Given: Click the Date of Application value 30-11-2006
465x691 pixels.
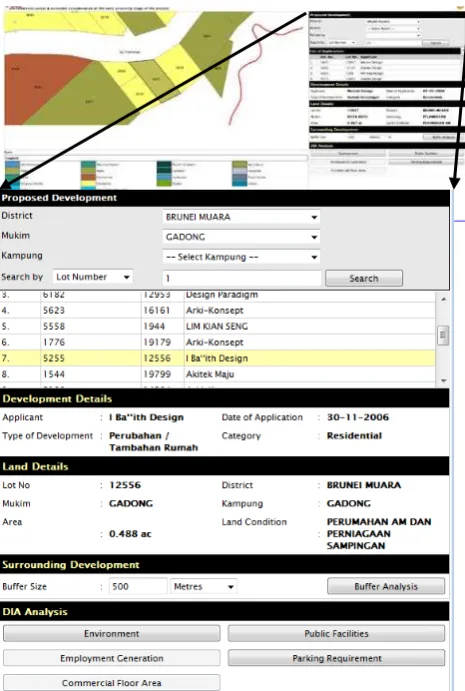Looking at the screenshot, I should 357,417.
